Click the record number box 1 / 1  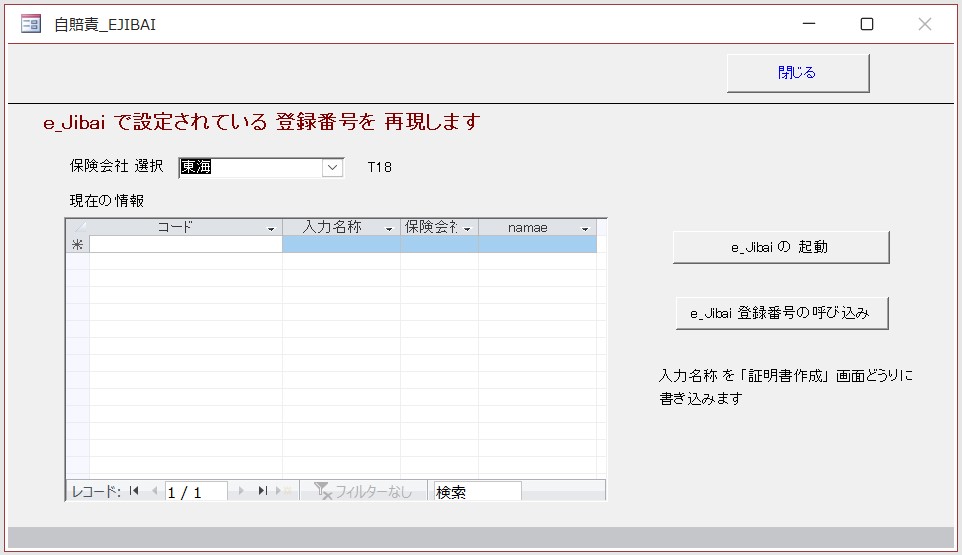click(x=196, y=491)
